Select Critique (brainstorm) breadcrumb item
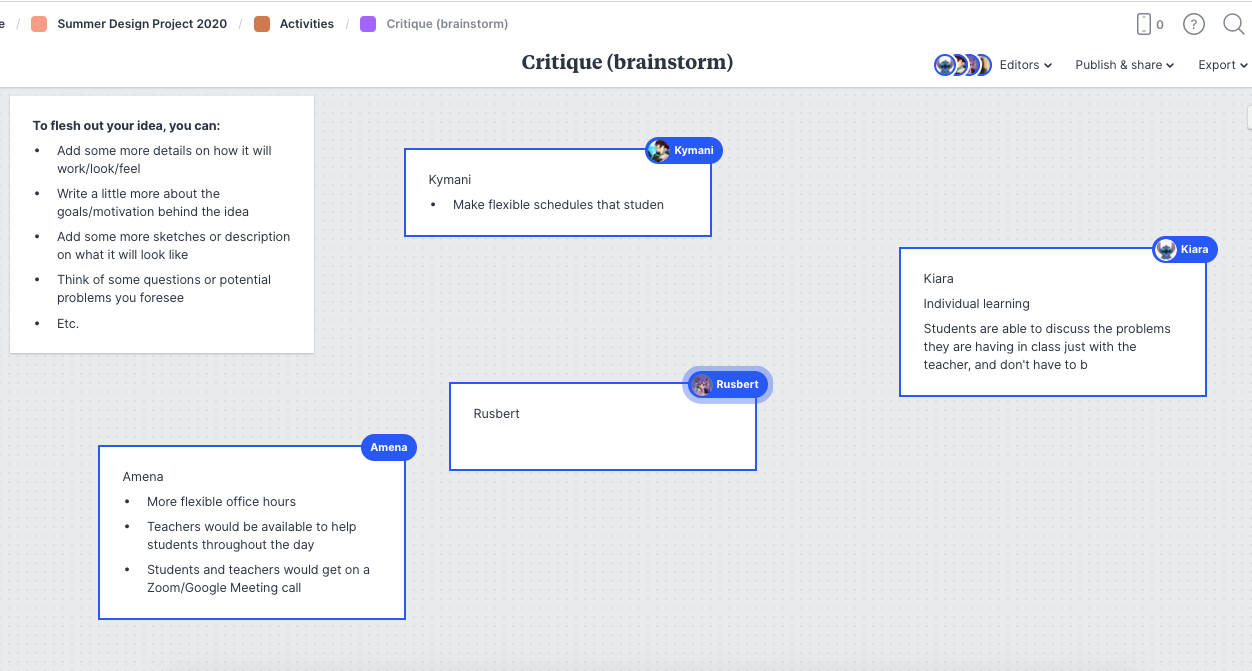The height and width of the screenshot is (671, 1252). (x=447, y=24)
